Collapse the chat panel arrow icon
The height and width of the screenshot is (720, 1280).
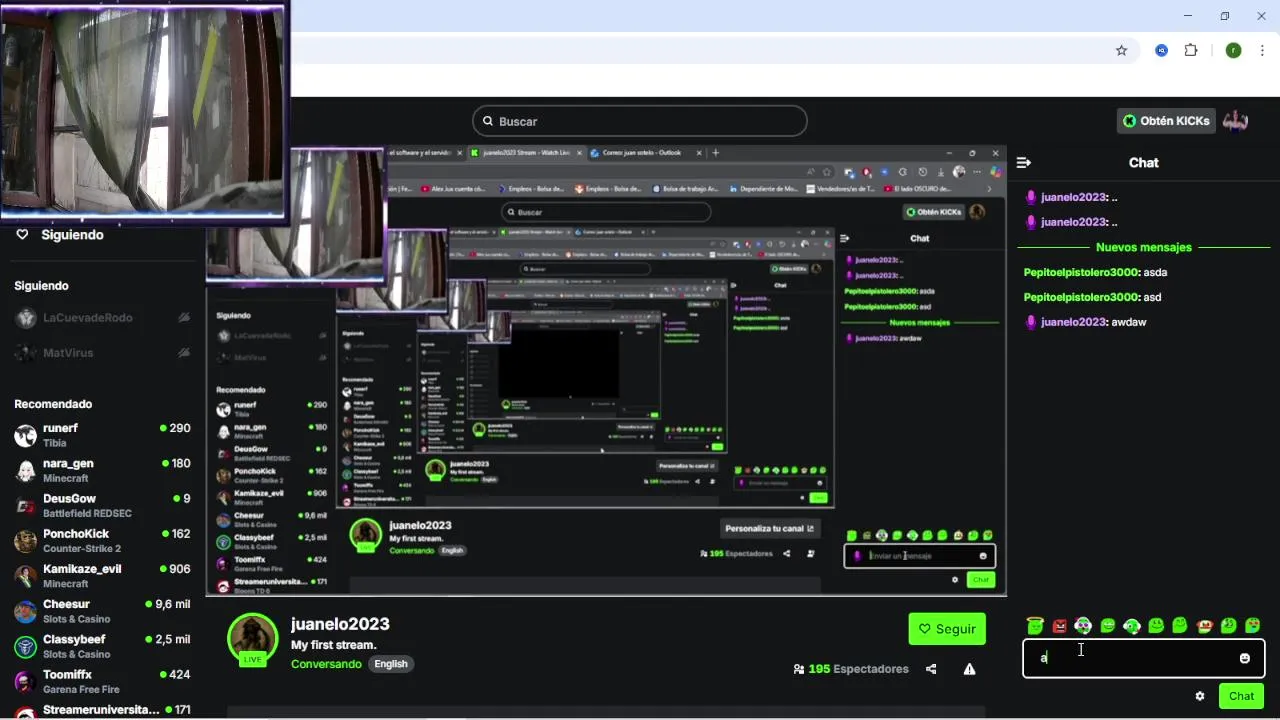(1024, 162)
